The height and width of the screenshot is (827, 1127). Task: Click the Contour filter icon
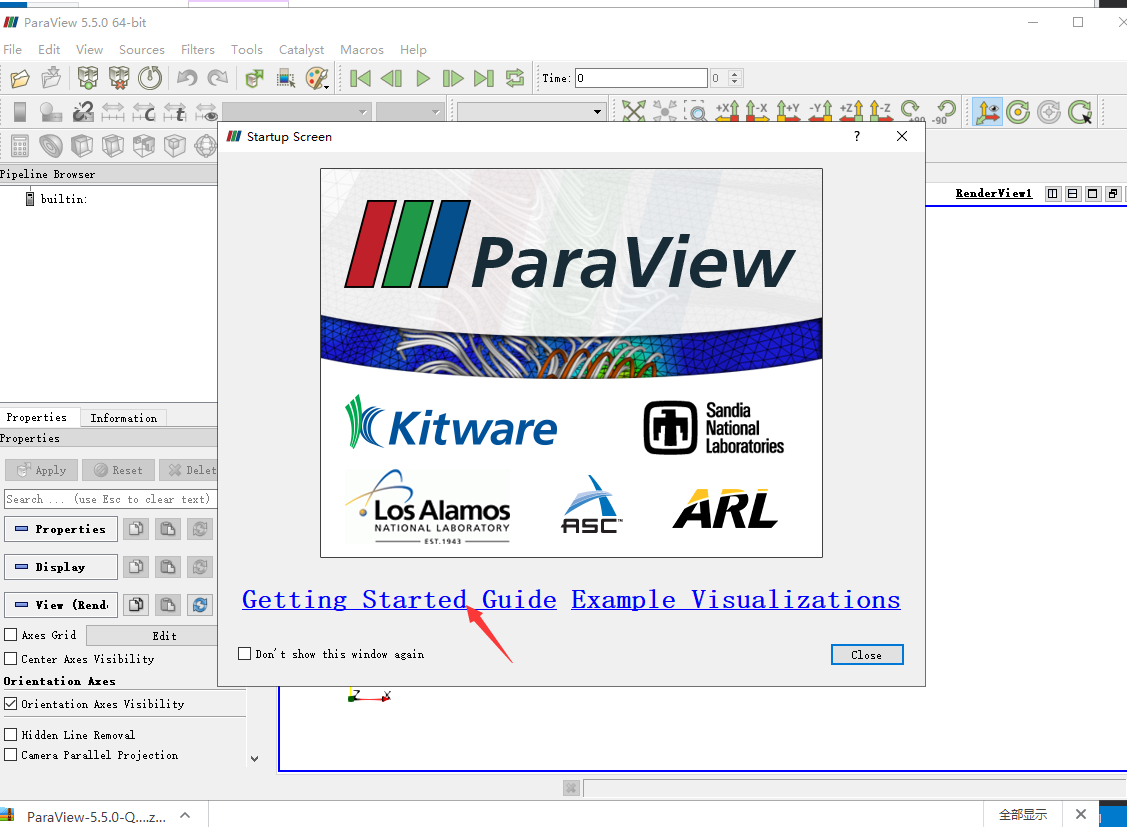[51, 146]
